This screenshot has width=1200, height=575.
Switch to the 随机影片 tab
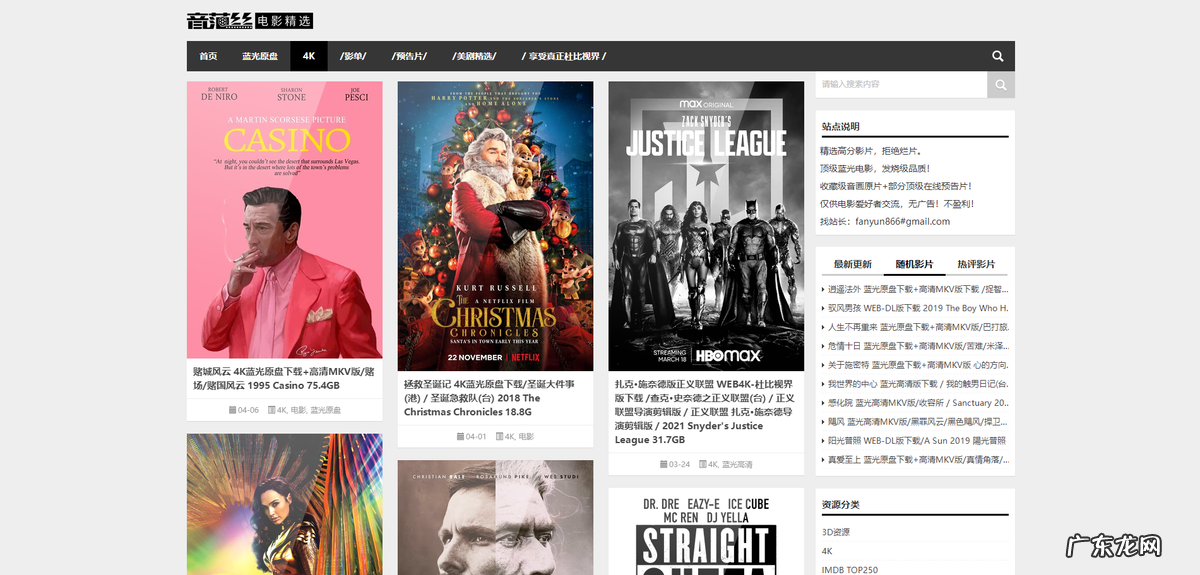[914, 265]
